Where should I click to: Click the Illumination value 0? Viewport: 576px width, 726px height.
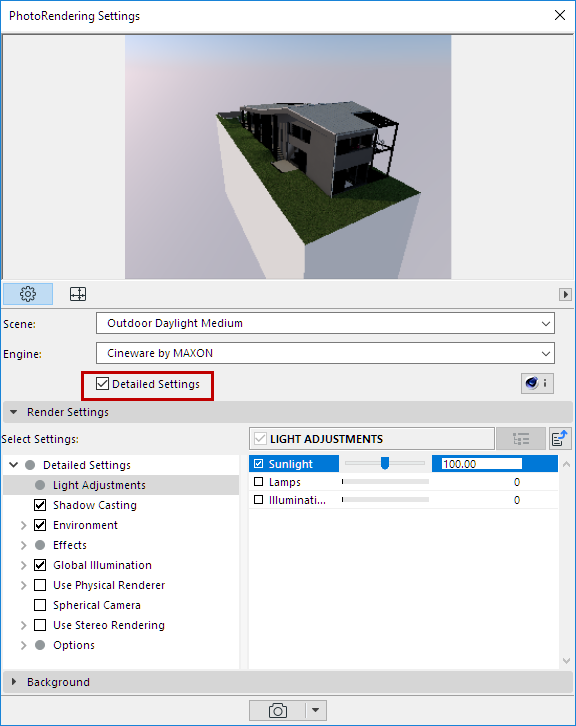517,500
